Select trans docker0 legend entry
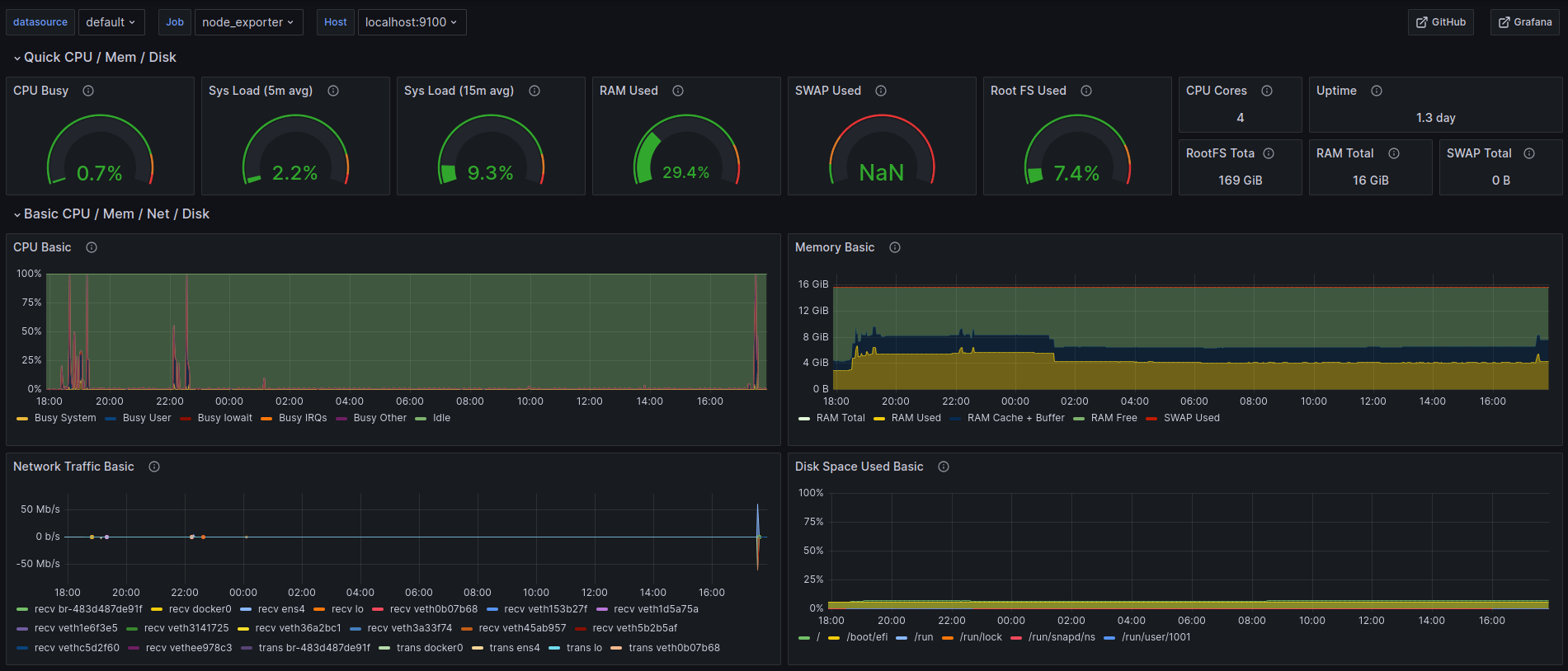 pyautogui.click(x=430, y=648)
